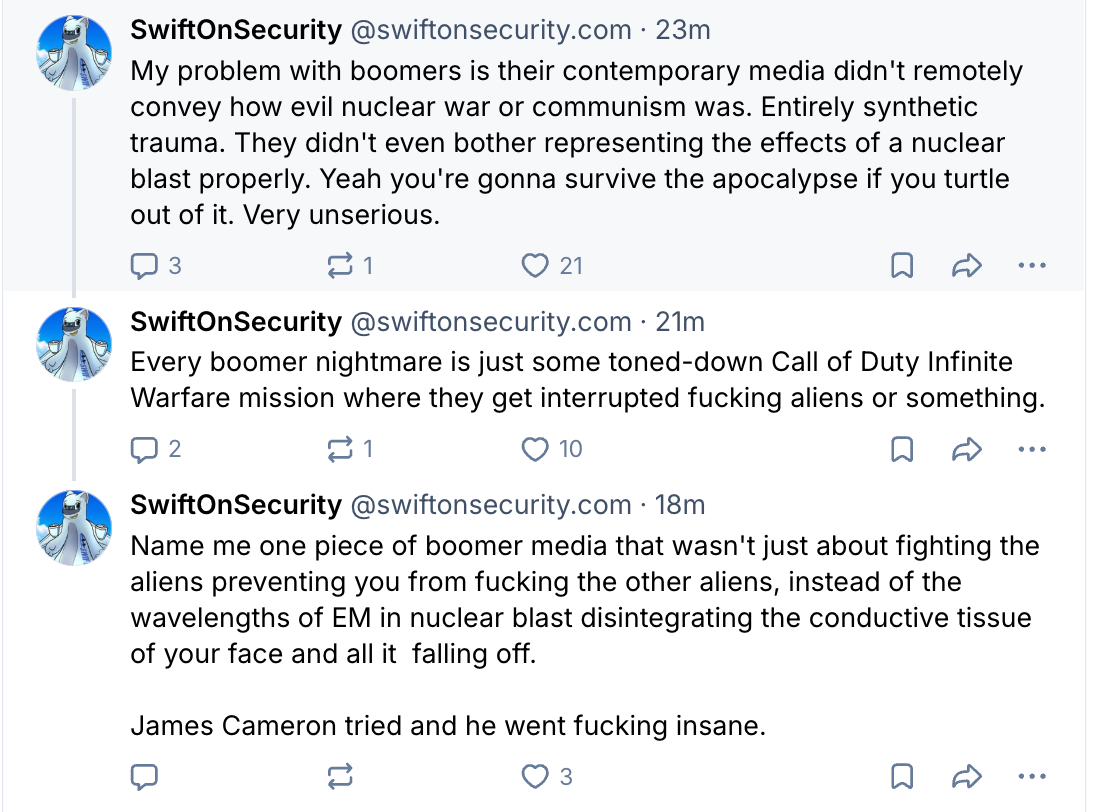Like the post with 10 likes
Image resolution: width=1094 pixels, height=812 pixels.
537,450
